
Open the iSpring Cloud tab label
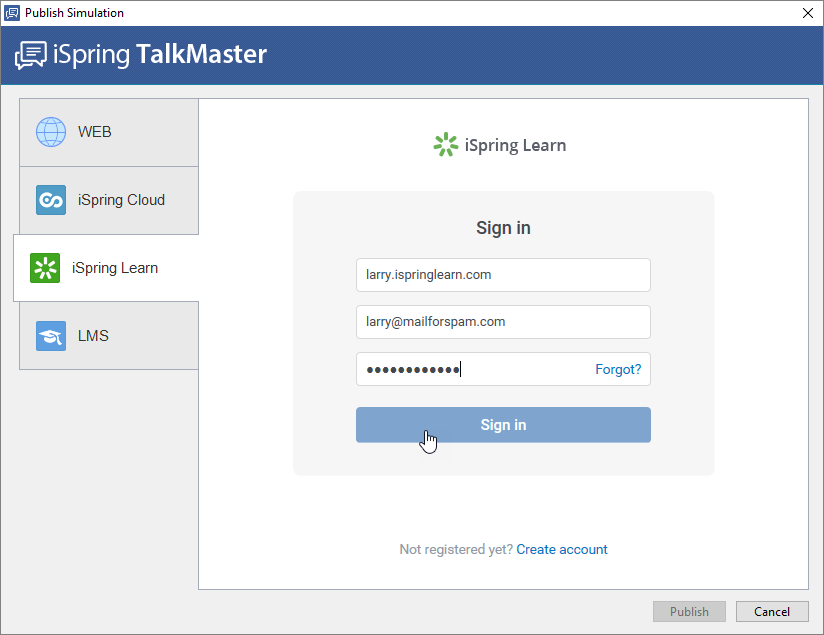click(121, 200)
